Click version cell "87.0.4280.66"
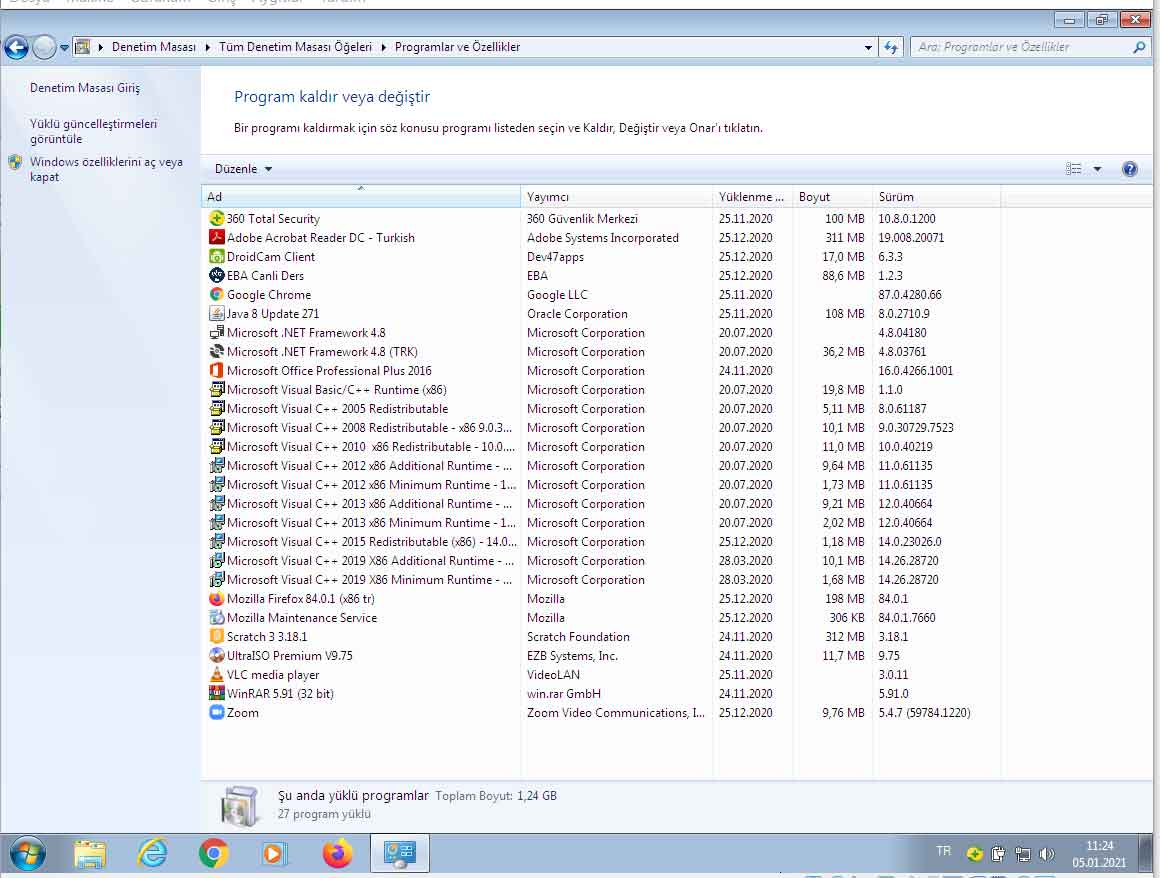 coord(910,294)
